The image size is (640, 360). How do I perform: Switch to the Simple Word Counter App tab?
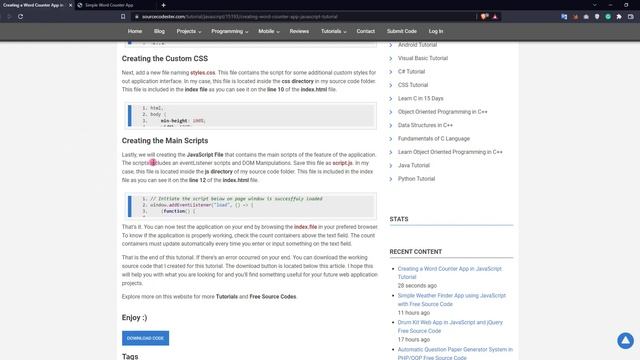tap(109, 5)
